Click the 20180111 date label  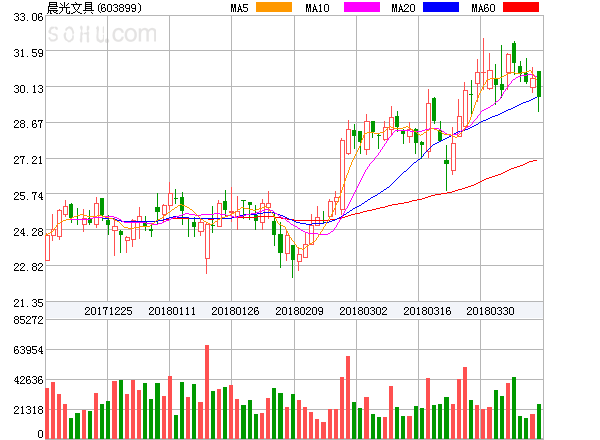point(172,311)
